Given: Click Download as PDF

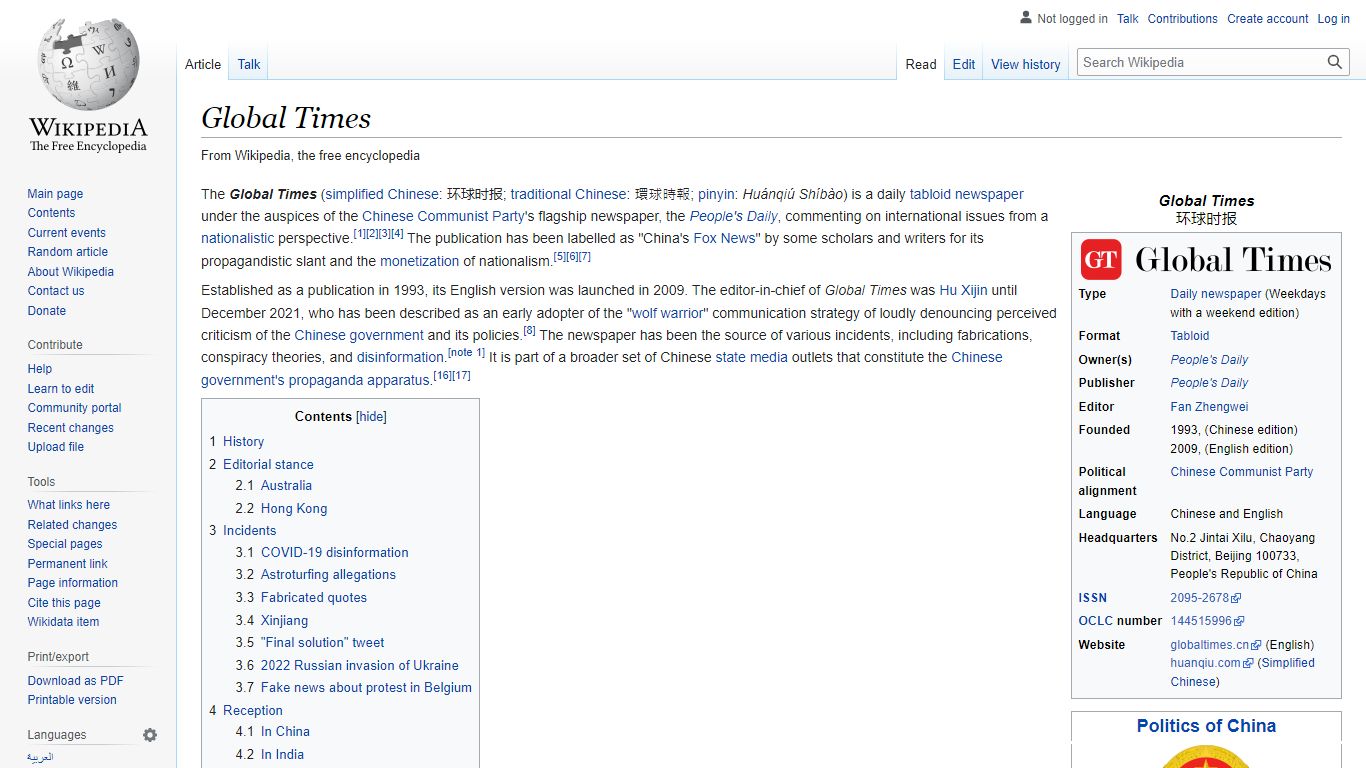Looking at the screenshot, I should point(75,681).
